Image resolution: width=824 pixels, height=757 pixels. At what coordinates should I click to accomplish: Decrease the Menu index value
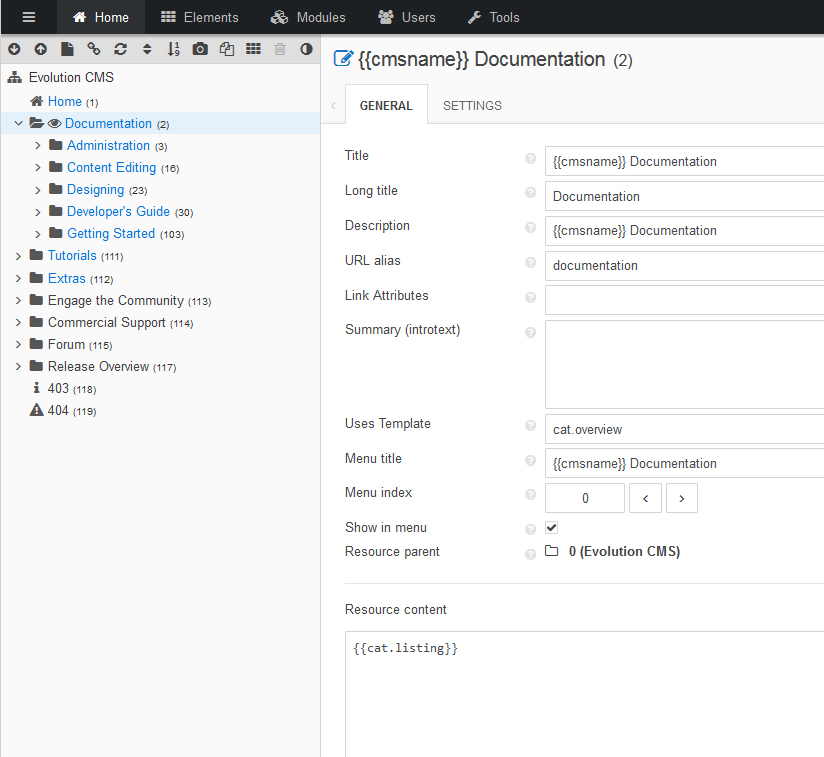[x=645, y=498]
